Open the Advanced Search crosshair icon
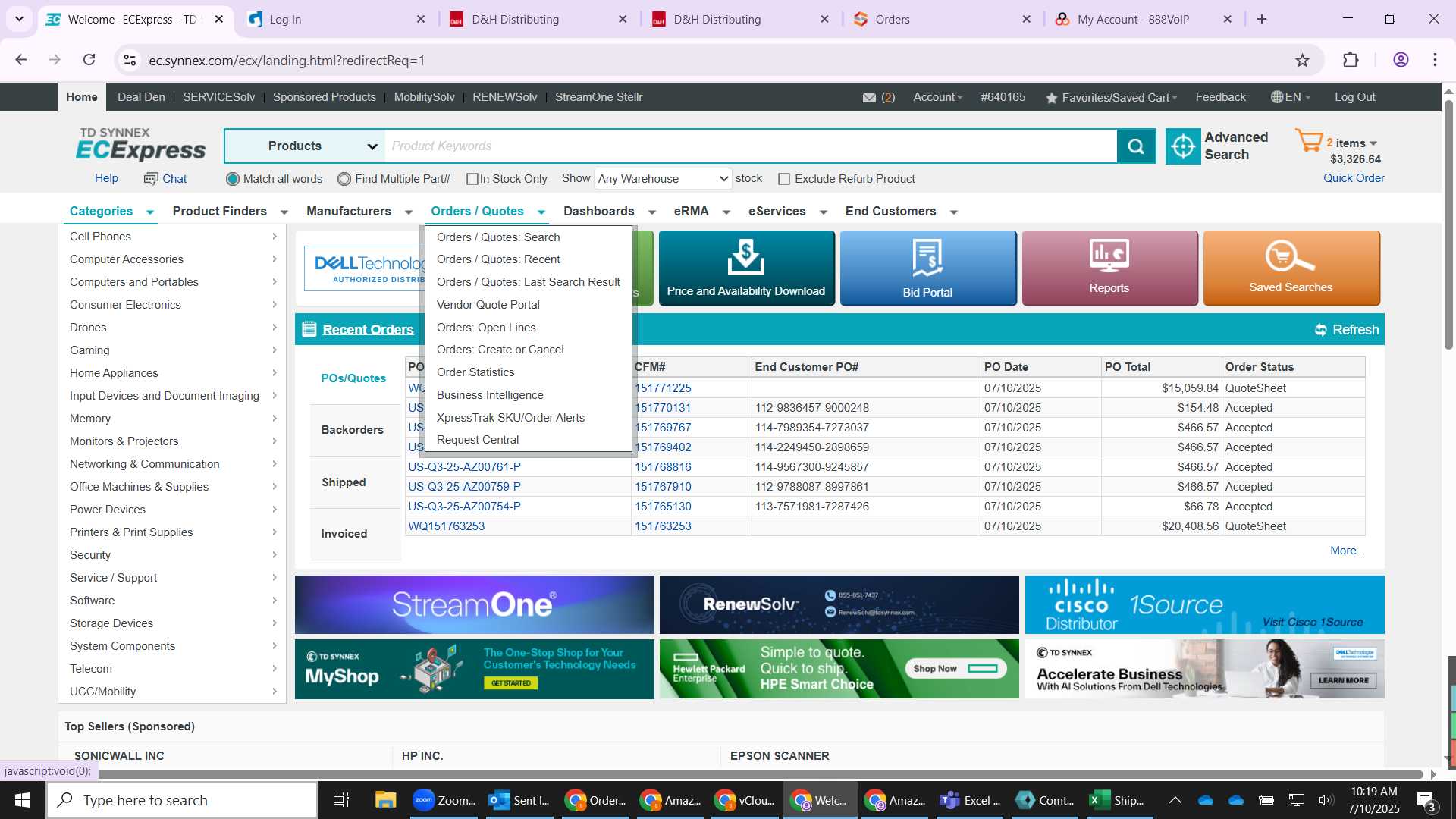Screen dimensions: 1456x819 tap(1182, 146)
